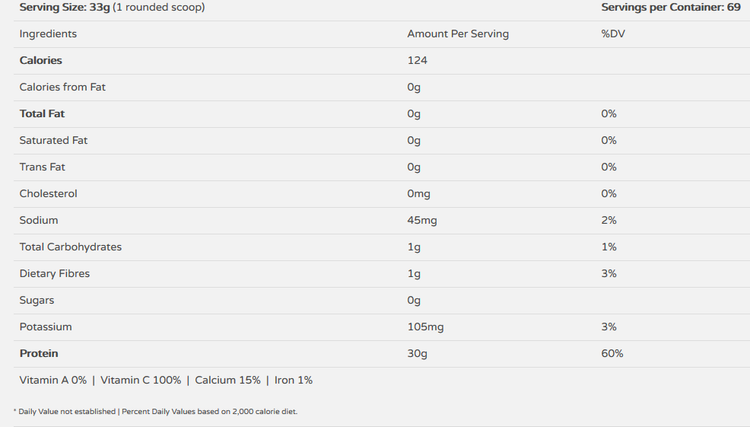Select the Servings per Container: 69 text
The width and height of the screenshot is (750, 427).
tap(671, 7)
